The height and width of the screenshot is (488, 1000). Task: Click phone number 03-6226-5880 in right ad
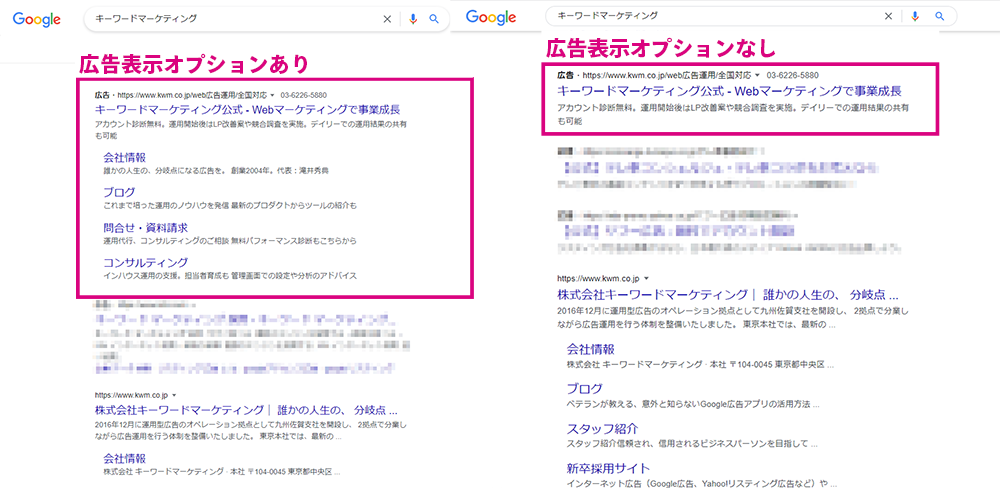click(793, 75)
